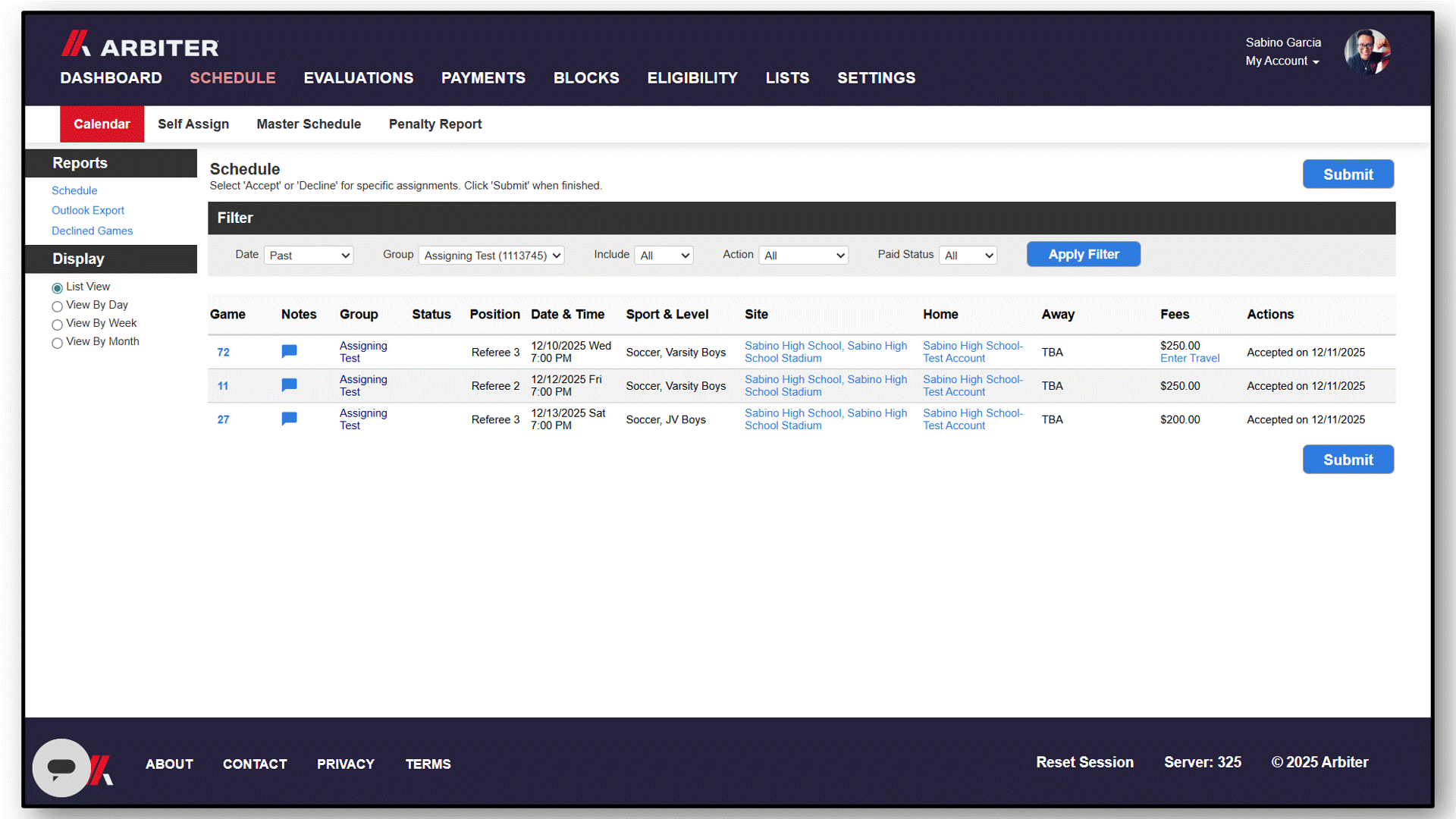Click Sabino Garcia's profile photo
Viewport: 1456px width, 819px height.
(x=1367, y=52)
